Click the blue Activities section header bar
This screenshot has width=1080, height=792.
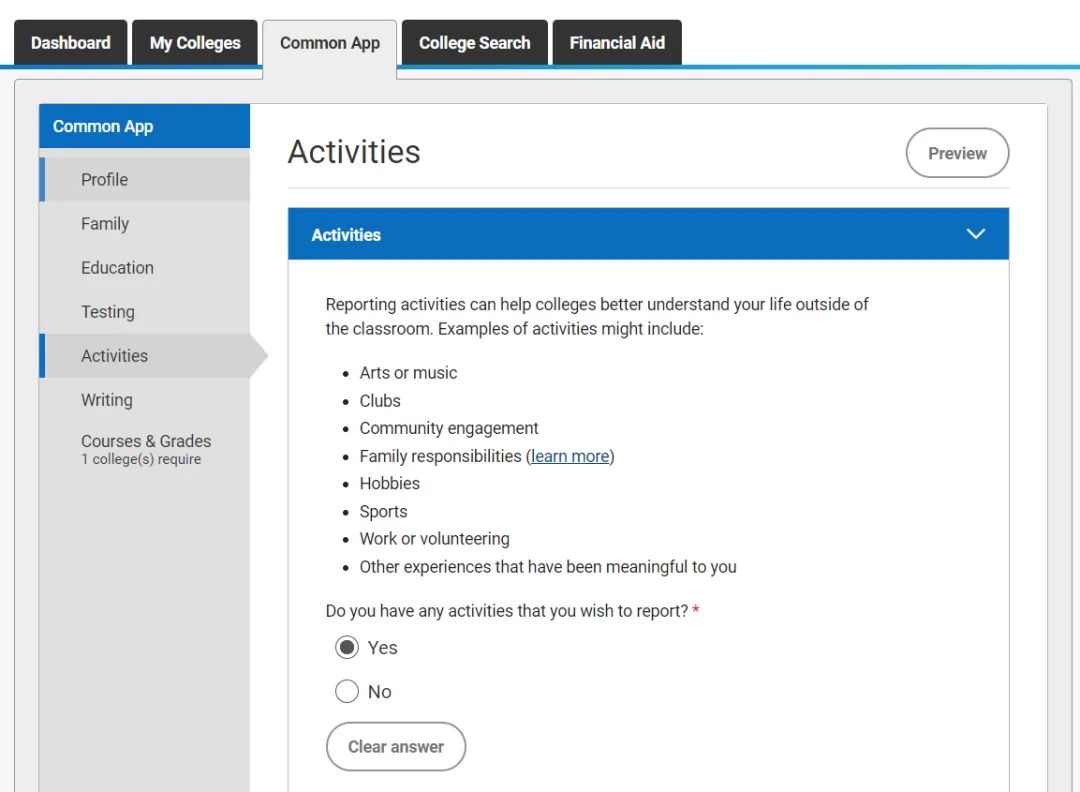[648, 234]
